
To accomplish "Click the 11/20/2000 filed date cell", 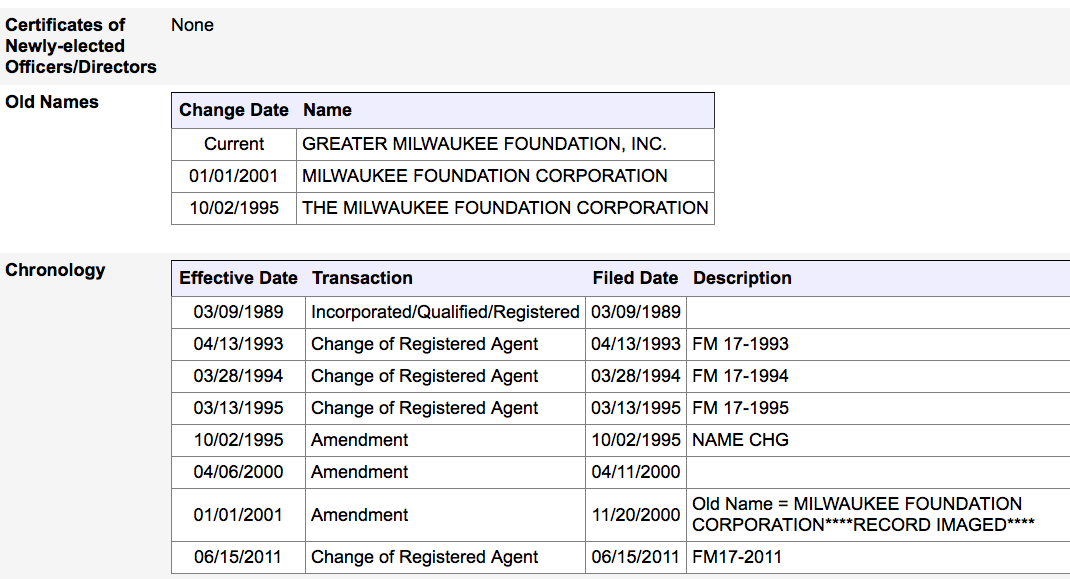I will 635,515.
